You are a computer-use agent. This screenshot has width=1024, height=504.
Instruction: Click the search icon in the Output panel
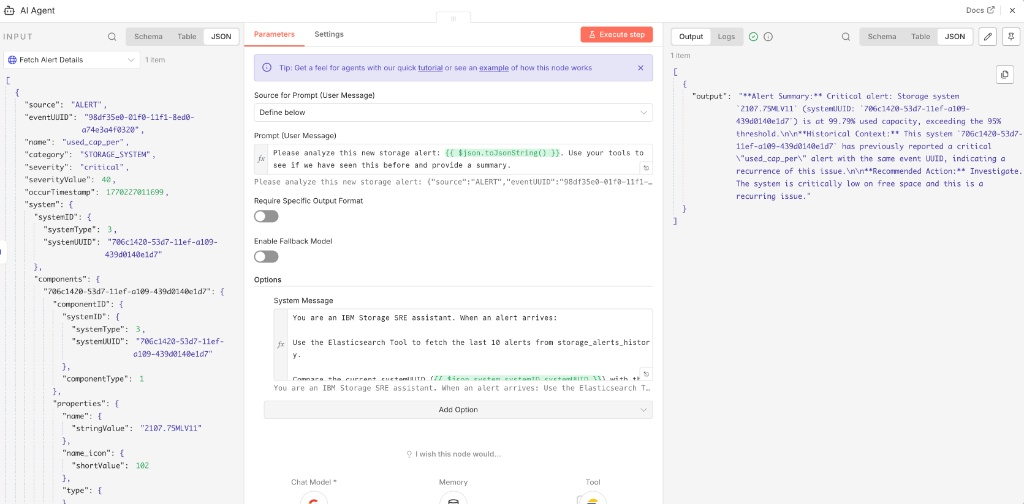coord(846,37)
